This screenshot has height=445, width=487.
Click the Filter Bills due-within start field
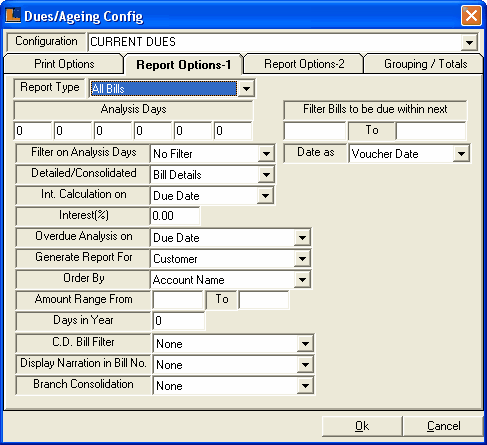[315, 131]
